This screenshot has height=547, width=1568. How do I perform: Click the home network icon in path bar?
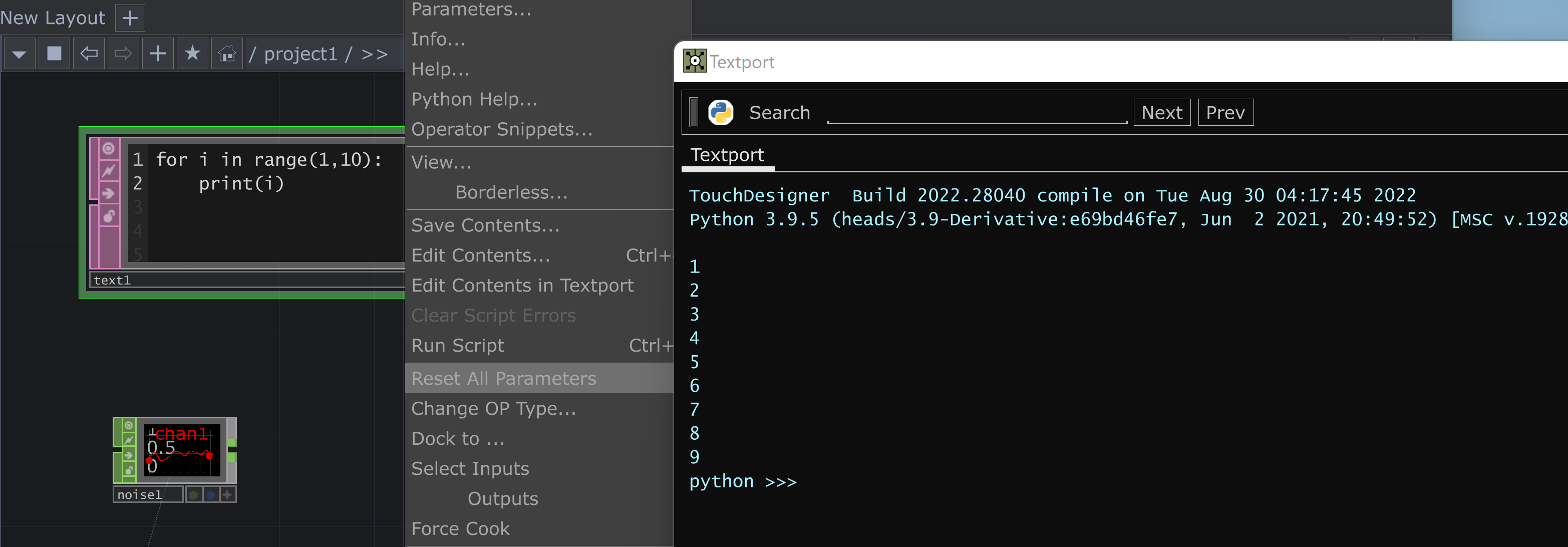[x=226, y=54]
